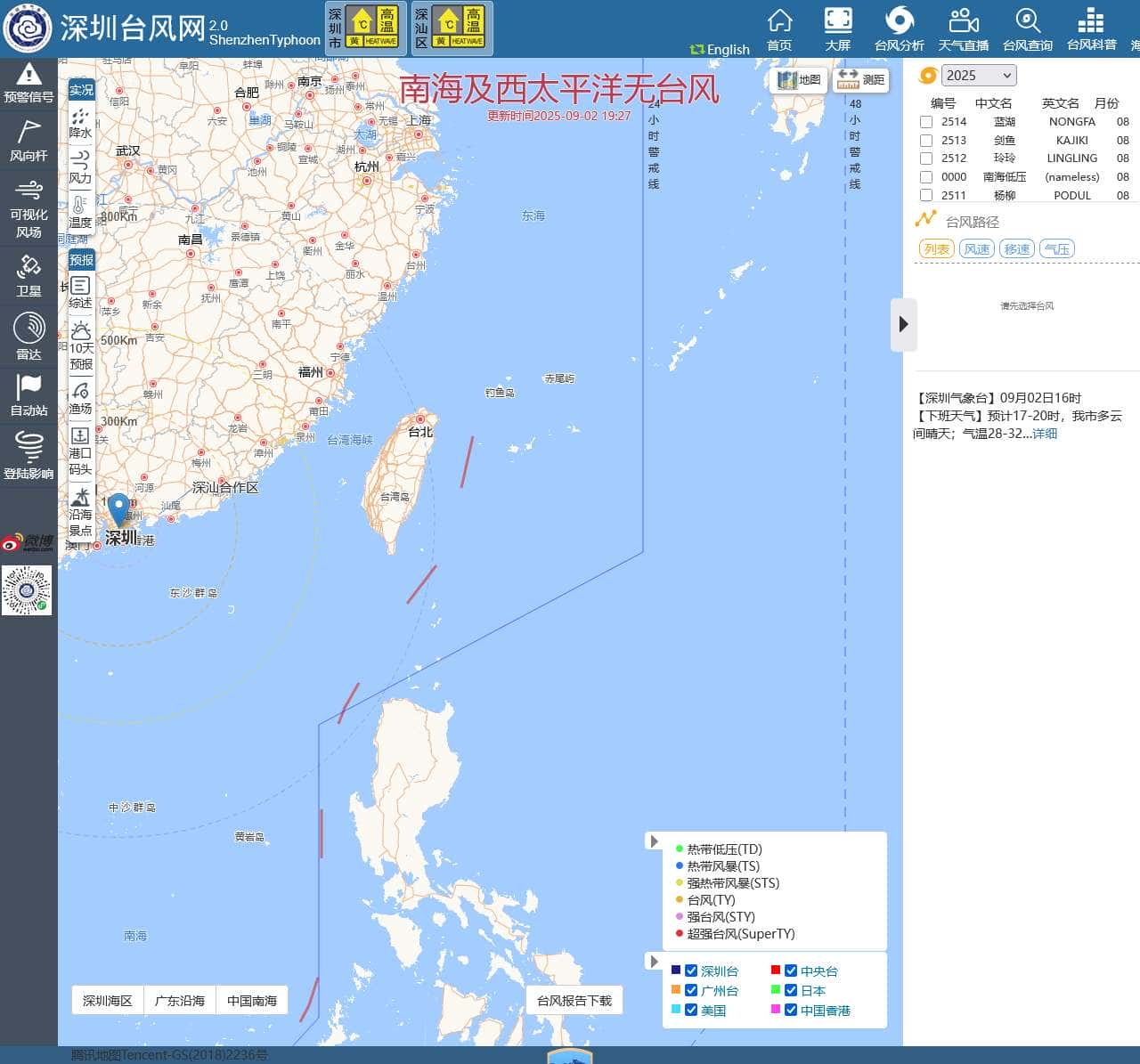
Task: Switch to the pressure (气压) tab
Action: (1057, 249)
